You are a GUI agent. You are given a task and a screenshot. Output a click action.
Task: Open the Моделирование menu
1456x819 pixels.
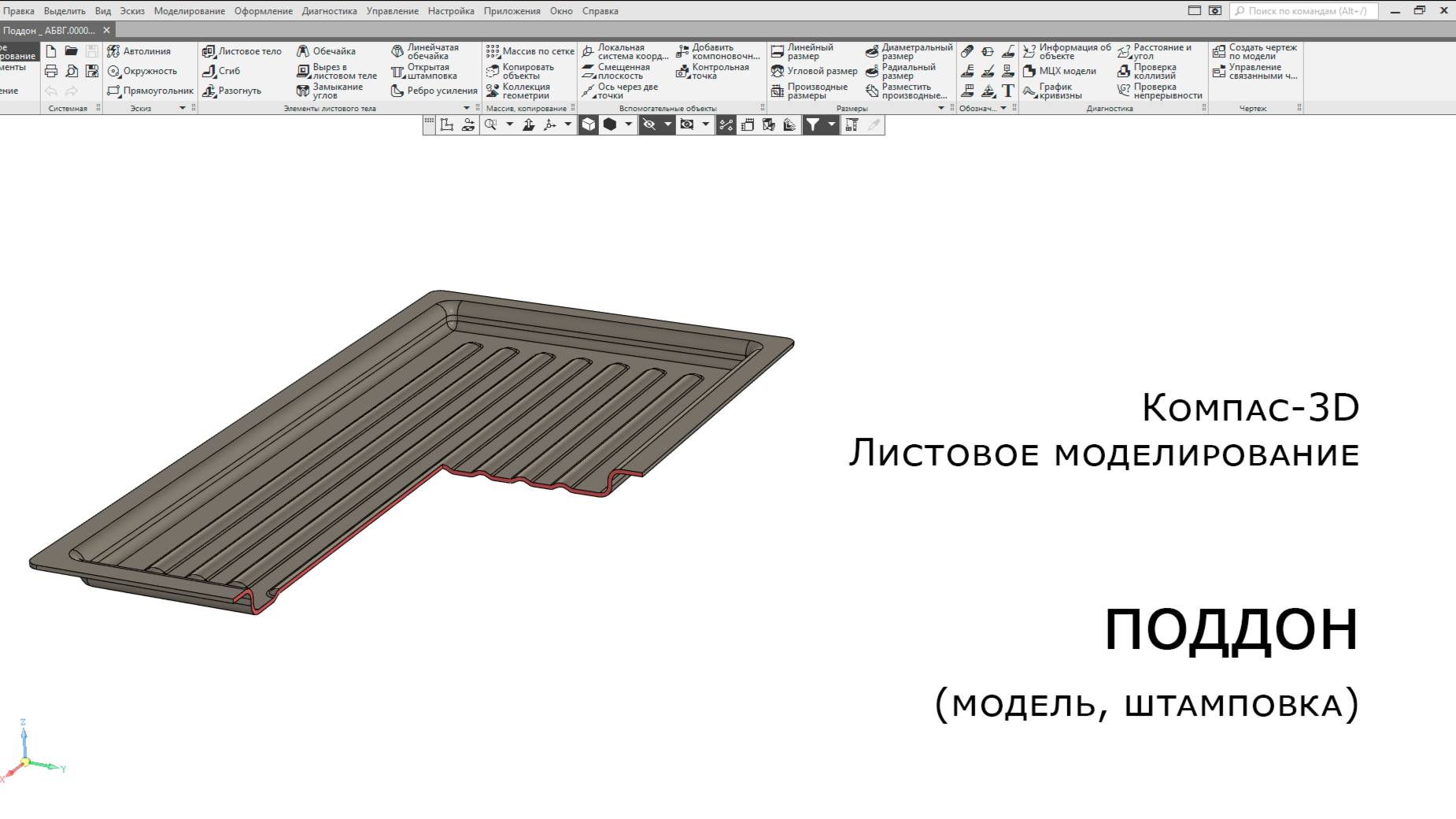(191, 11)
